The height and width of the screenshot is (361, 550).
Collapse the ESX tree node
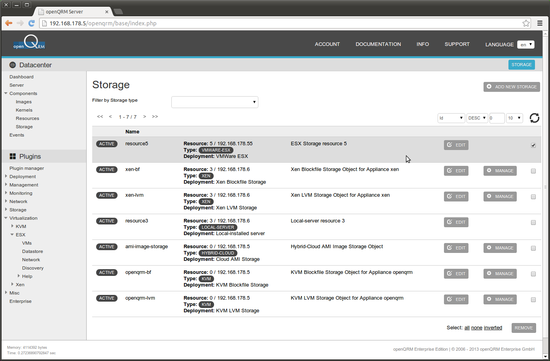12,234
